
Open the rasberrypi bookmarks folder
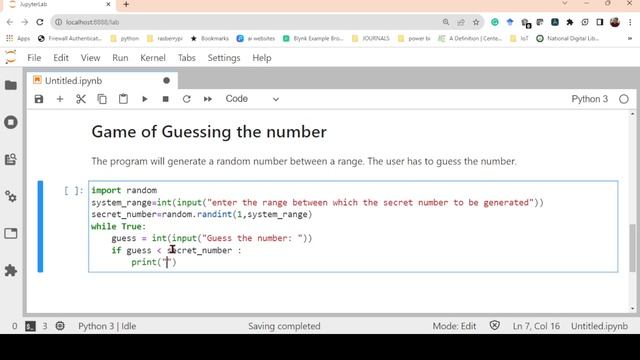(165, 38)
